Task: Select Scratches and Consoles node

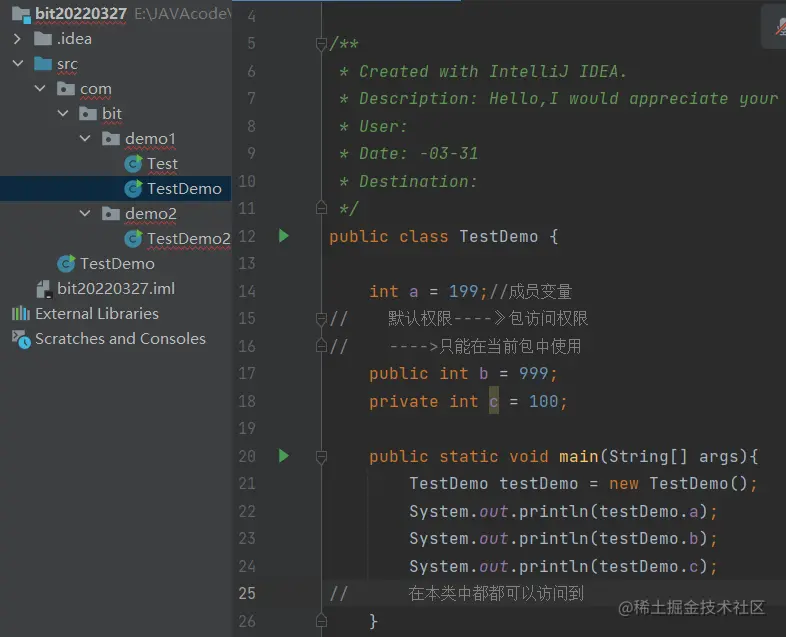Action: (120, 339)
